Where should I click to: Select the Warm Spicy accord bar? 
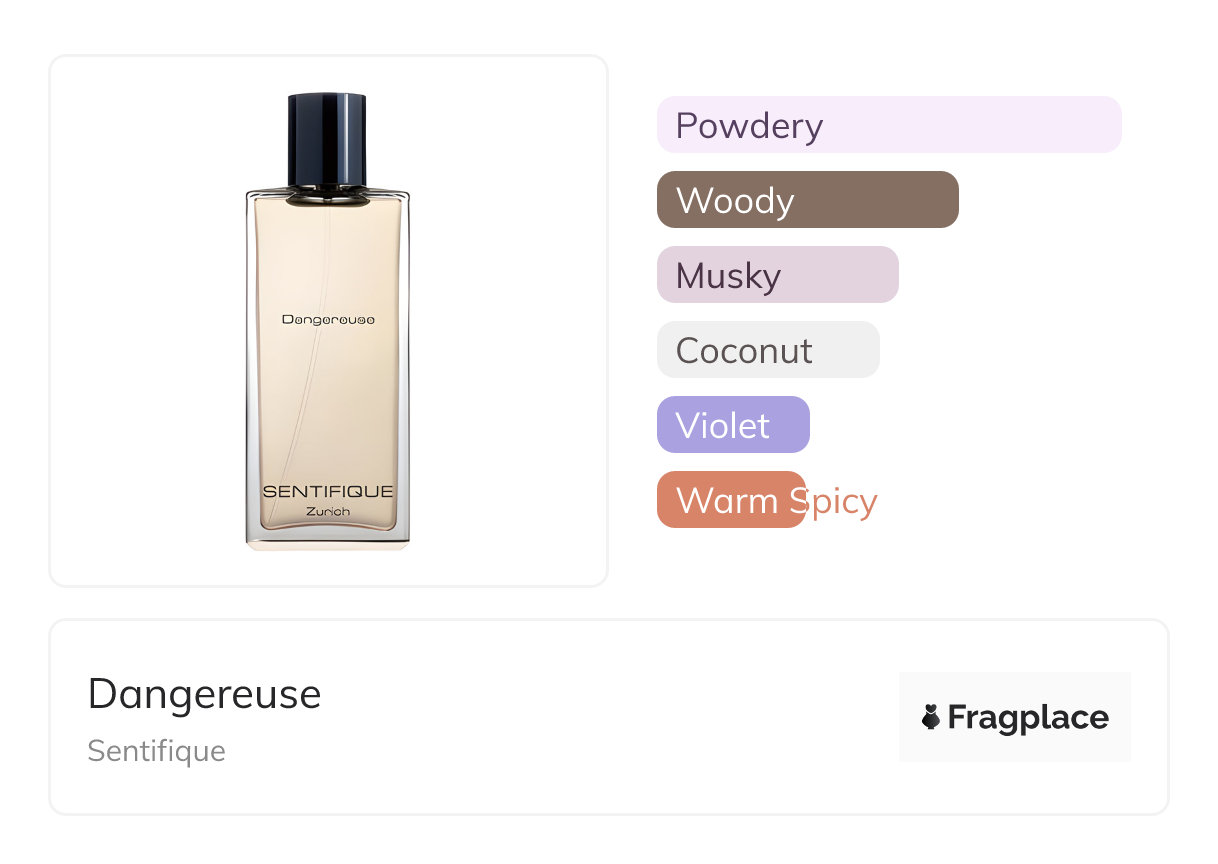[731, 500]
